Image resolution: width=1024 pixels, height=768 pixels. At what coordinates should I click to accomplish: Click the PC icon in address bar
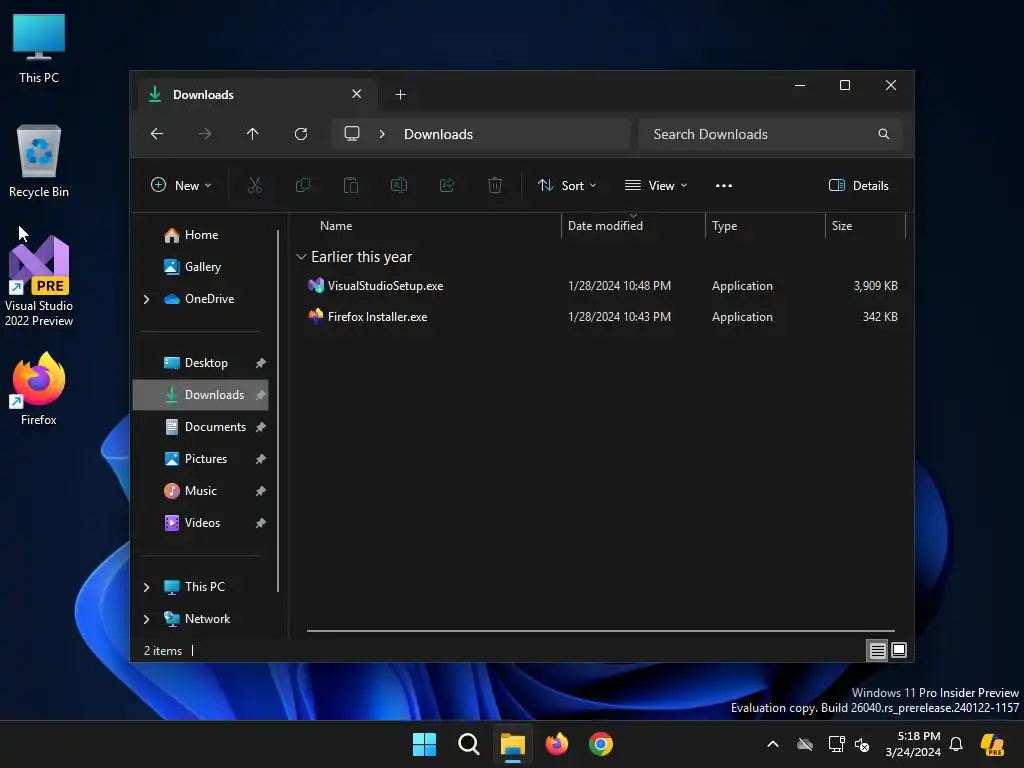click(352, 134)
